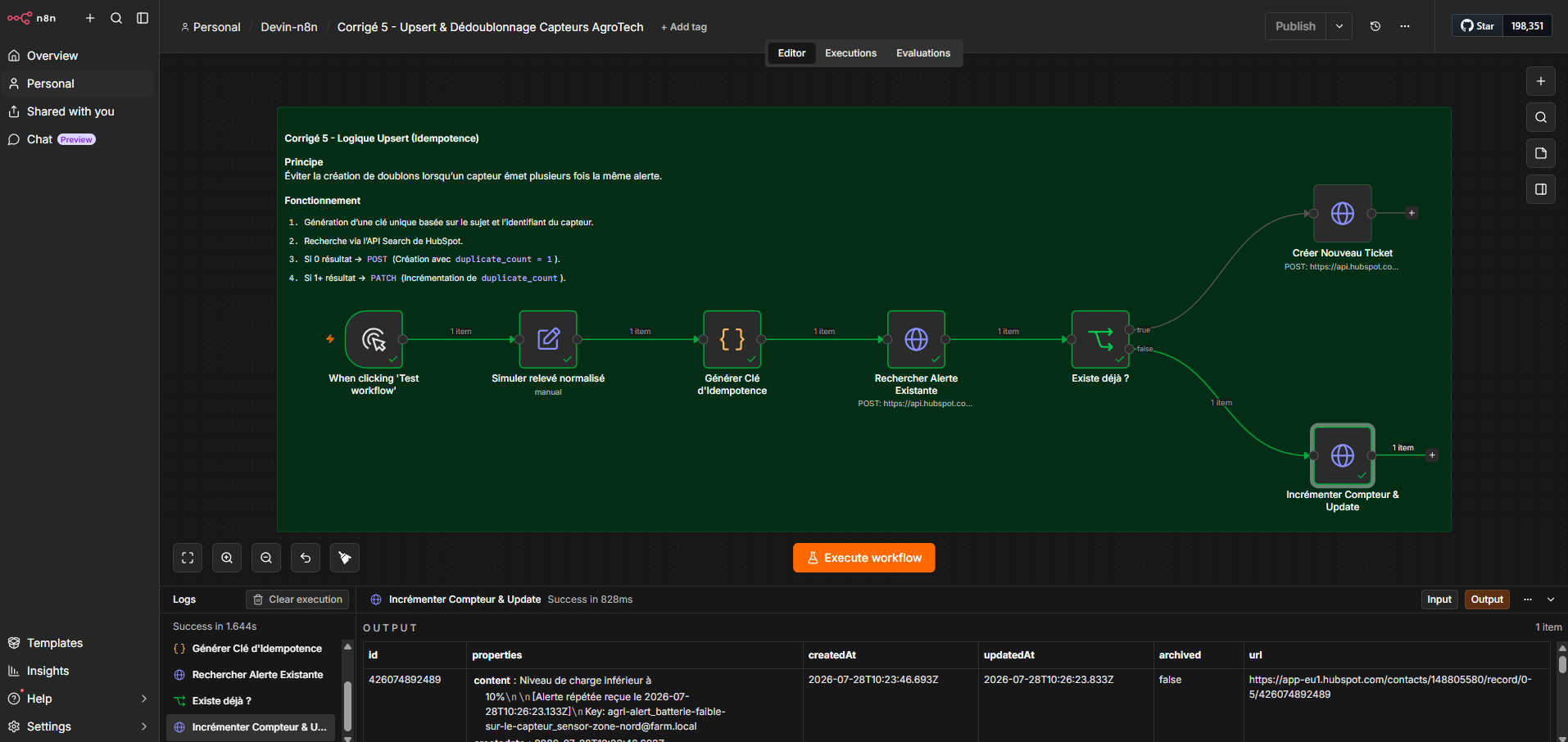Collapse the sidebar using the panel icon

[x=143, y=18]
